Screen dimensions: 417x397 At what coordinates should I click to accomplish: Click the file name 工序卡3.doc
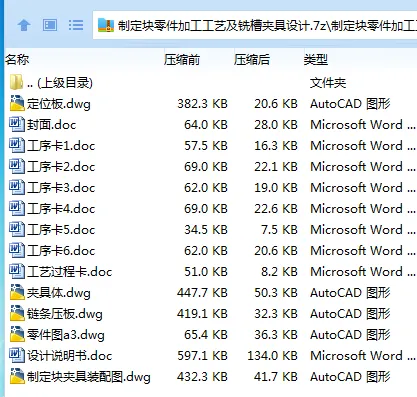pyautogui.click(x=61, y=188)
